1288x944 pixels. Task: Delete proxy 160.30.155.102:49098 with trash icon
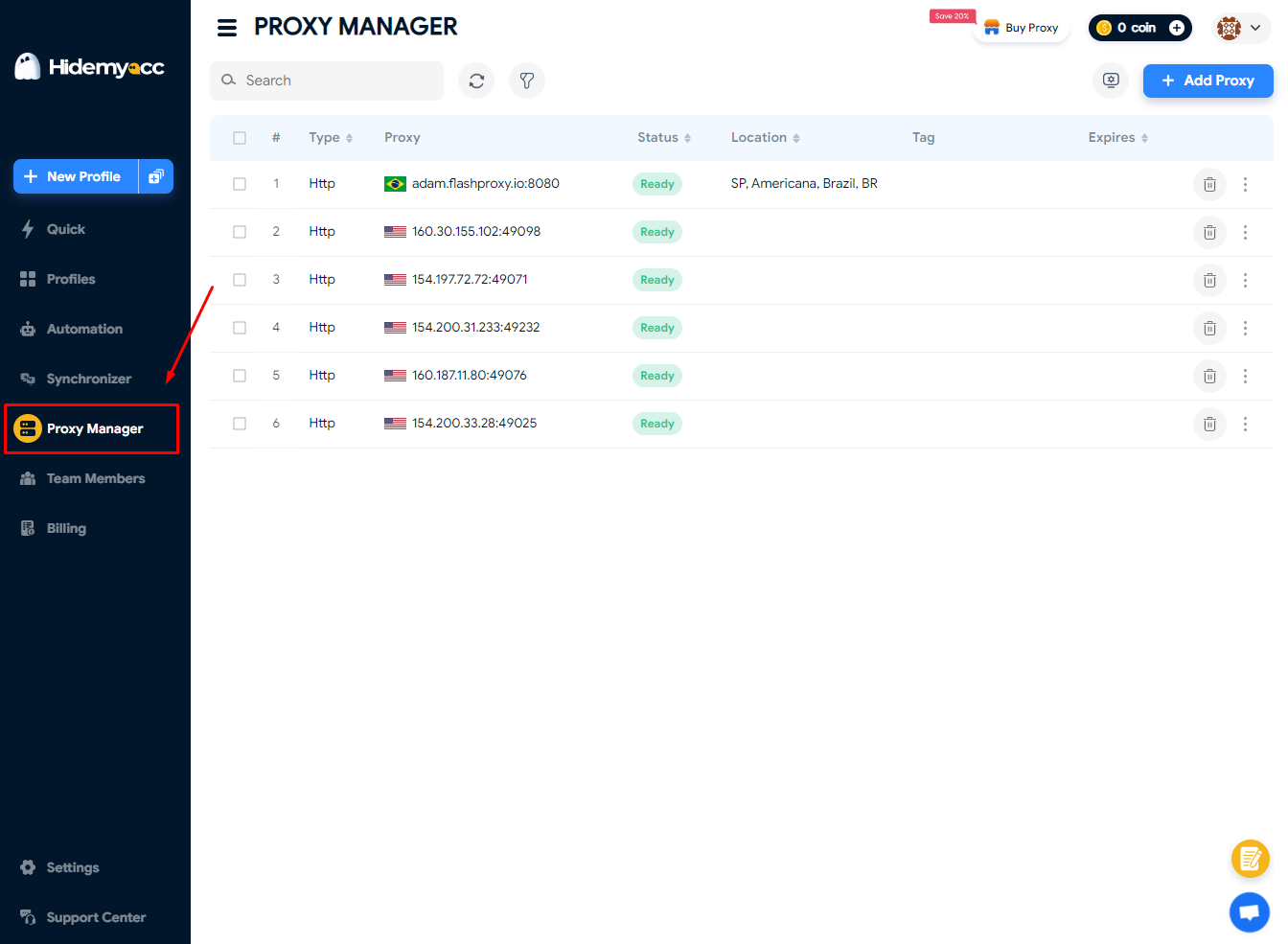[1209, 232]
